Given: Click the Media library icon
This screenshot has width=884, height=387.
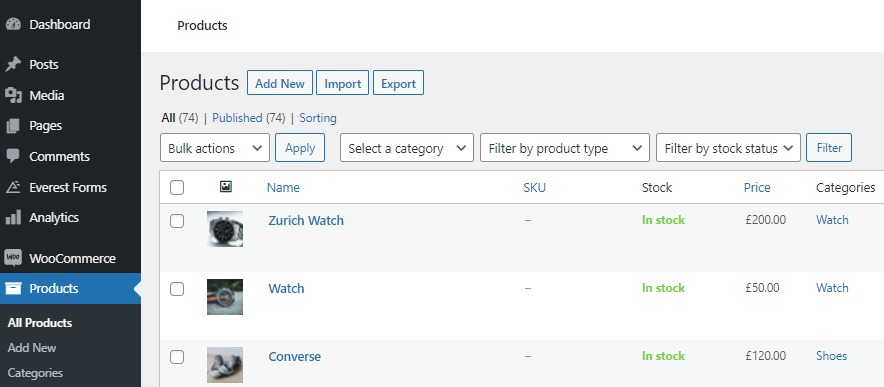Looking at the screenshot, I should [13, 95].
